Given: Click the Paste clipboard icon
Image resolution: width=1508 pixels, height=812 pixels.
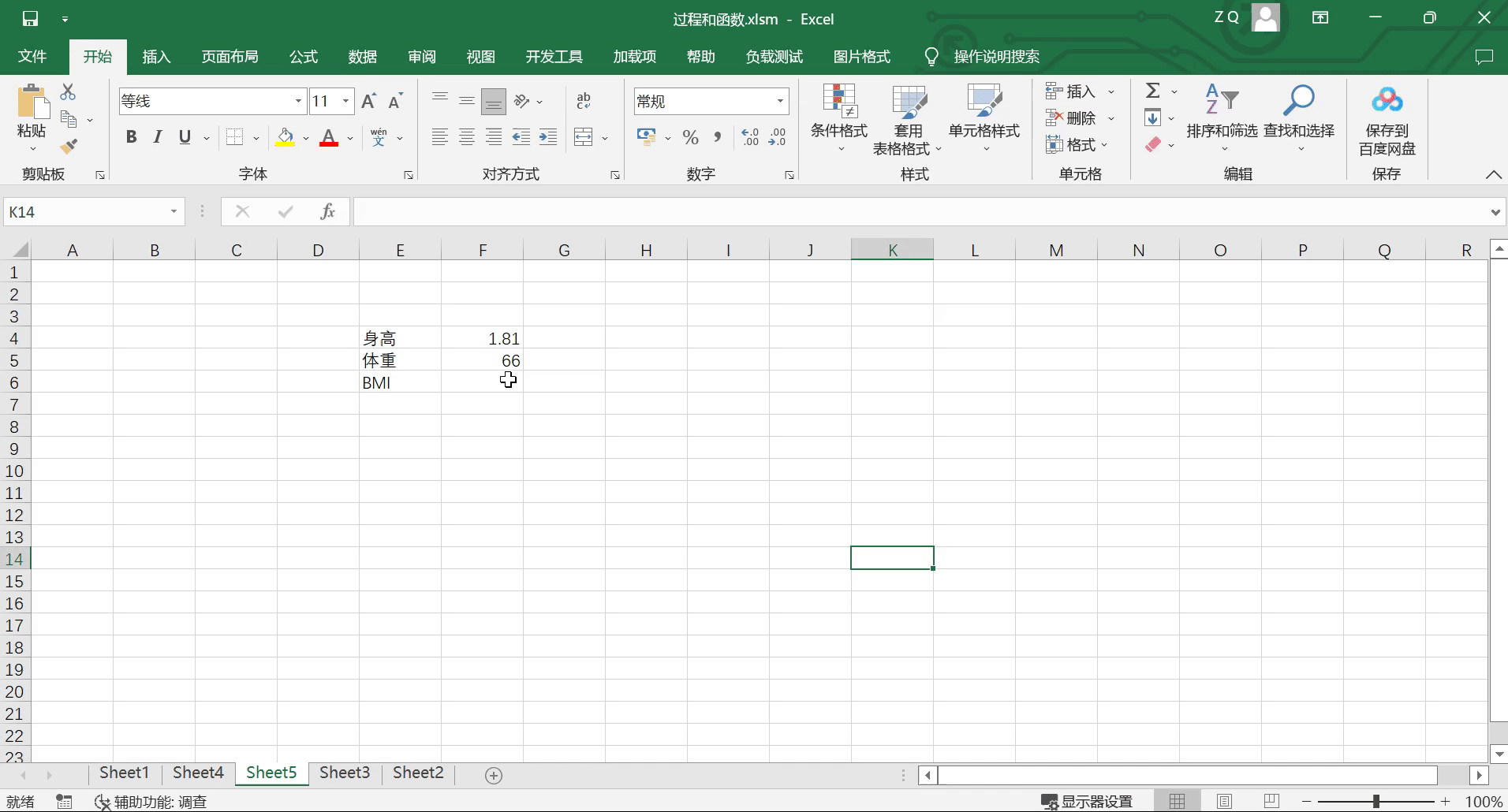Looking at the screenshot, I should tap(32, 102).
